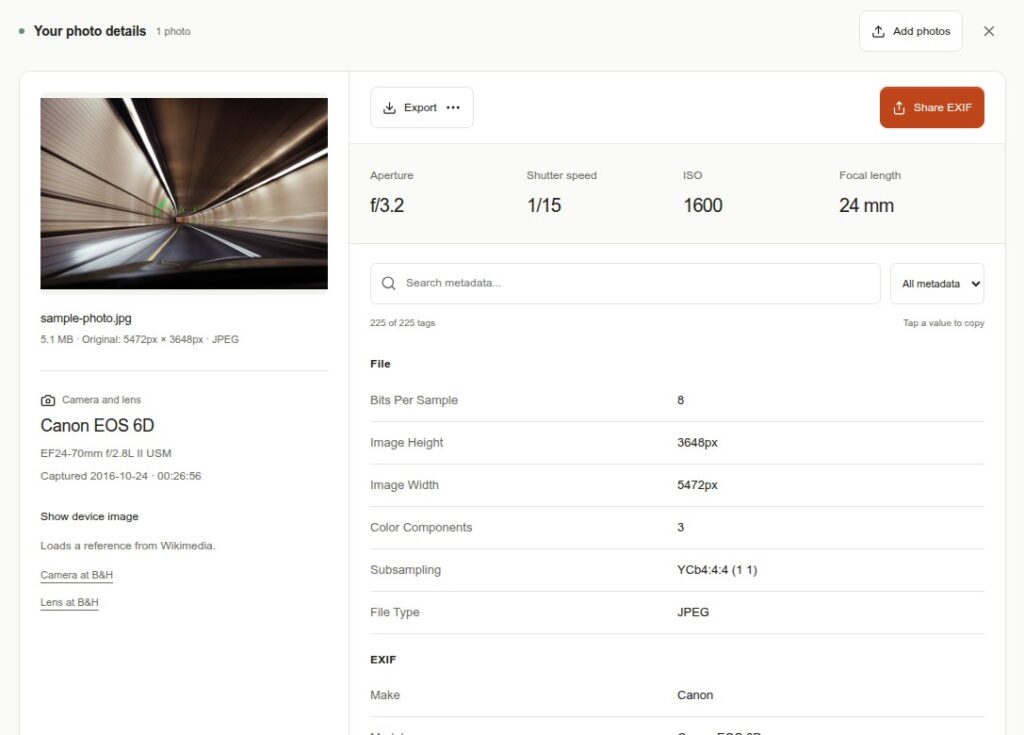Copy the aperture value f/3.2
The height and width of the screenshot is (735, 1024).
pos(387,206)
